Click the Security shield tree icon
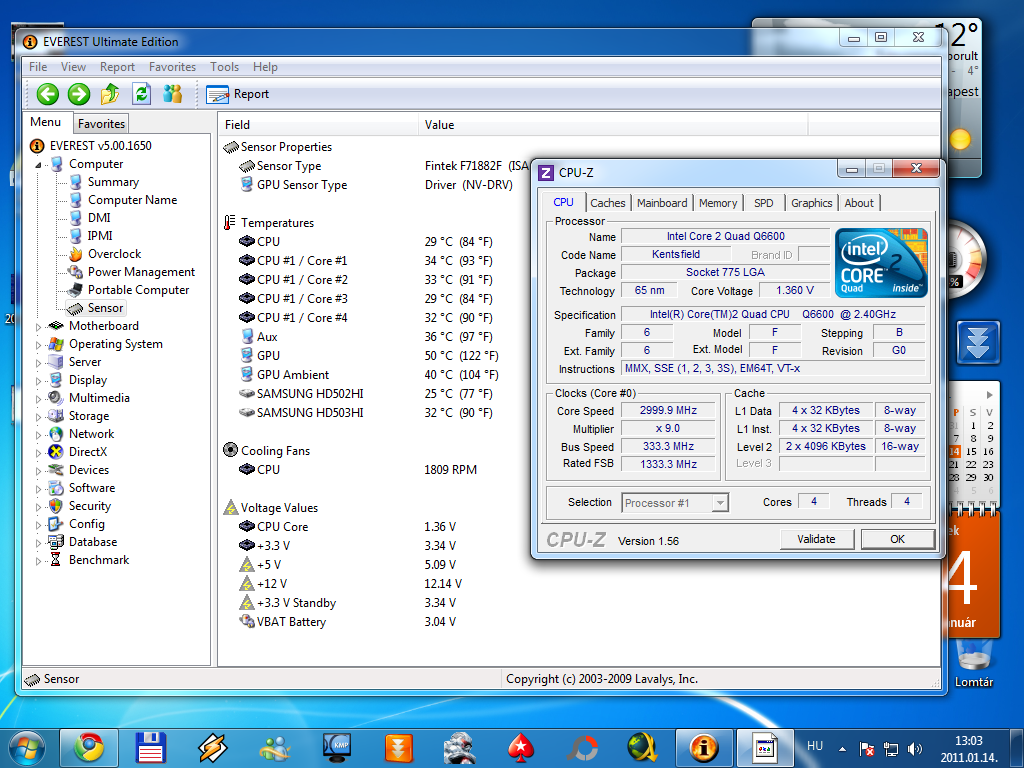Screen dimensions: 1024x768 pos(56,506)
